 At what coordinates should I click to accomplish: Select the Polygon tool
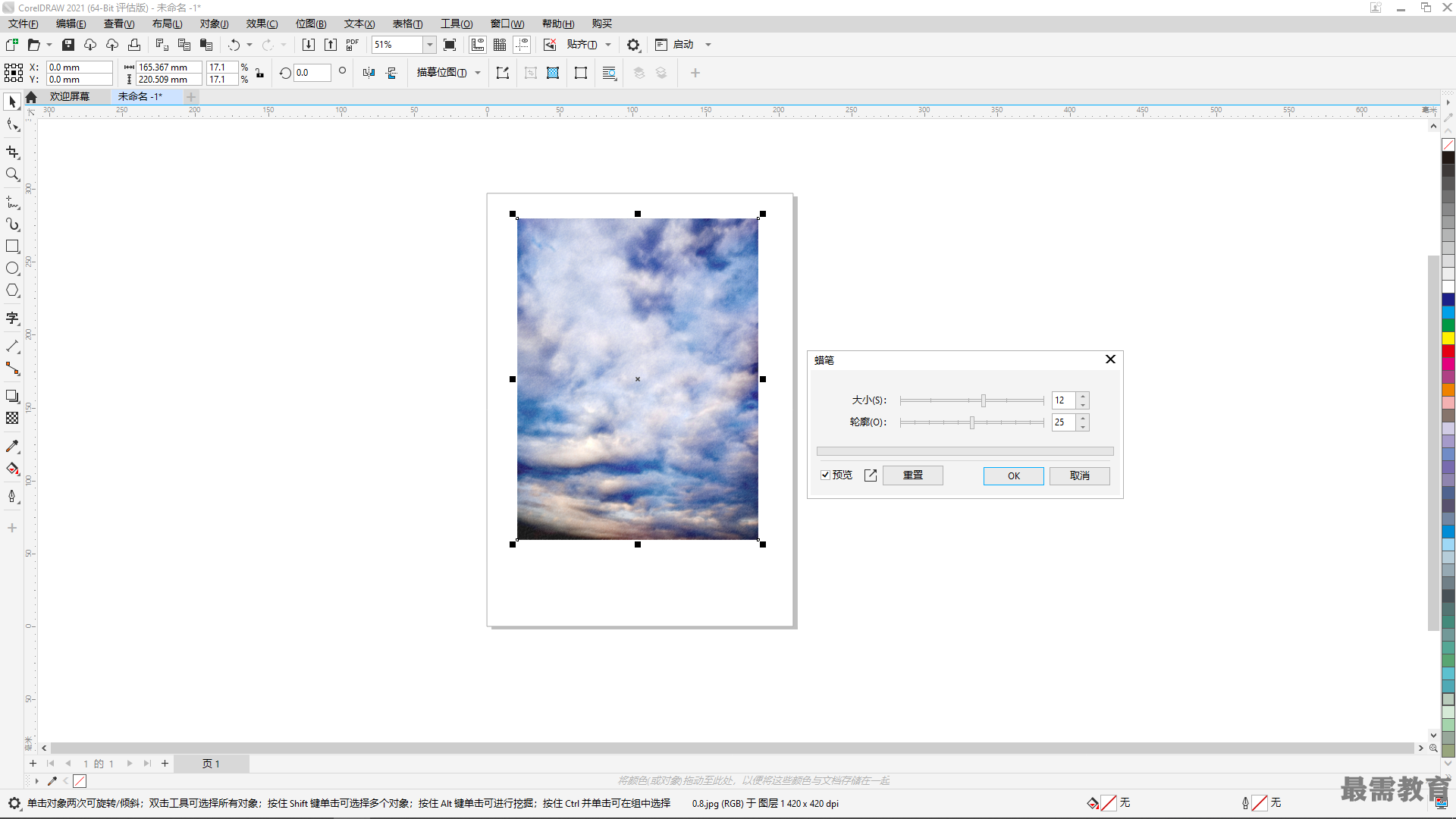12,290
